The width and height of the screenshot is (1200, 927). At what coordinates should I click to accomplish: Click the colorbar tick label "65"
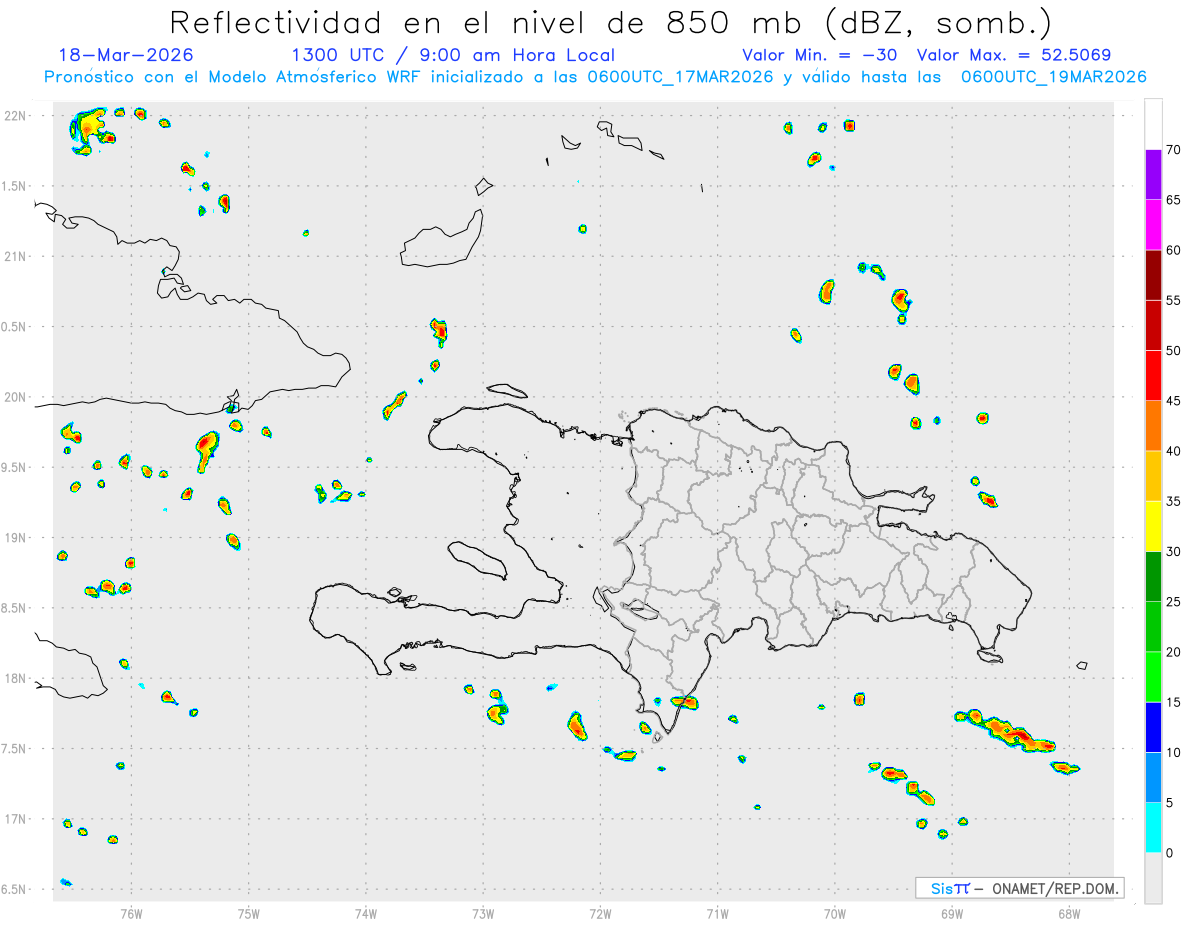click(x=1173, y=200)
